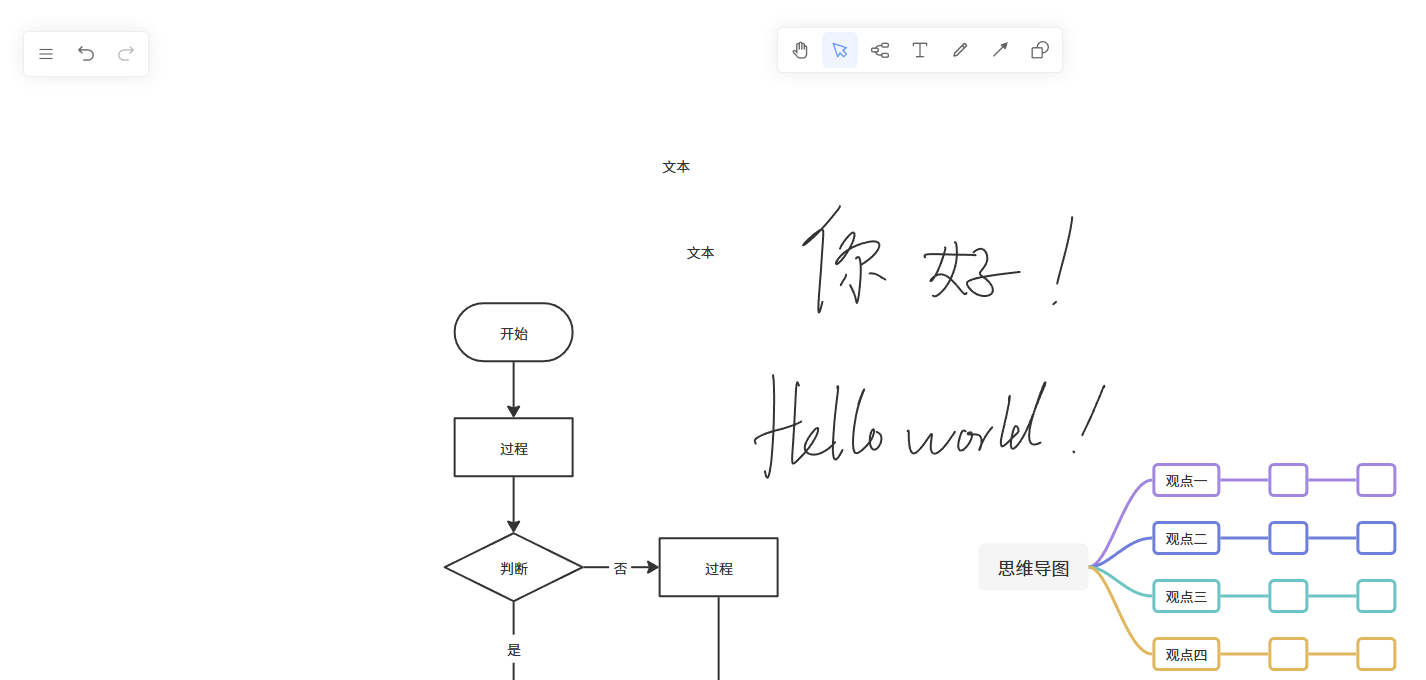The image size is (1426, 680).
Task: Open the shapes tool
Action: [x=1038, y=49]
